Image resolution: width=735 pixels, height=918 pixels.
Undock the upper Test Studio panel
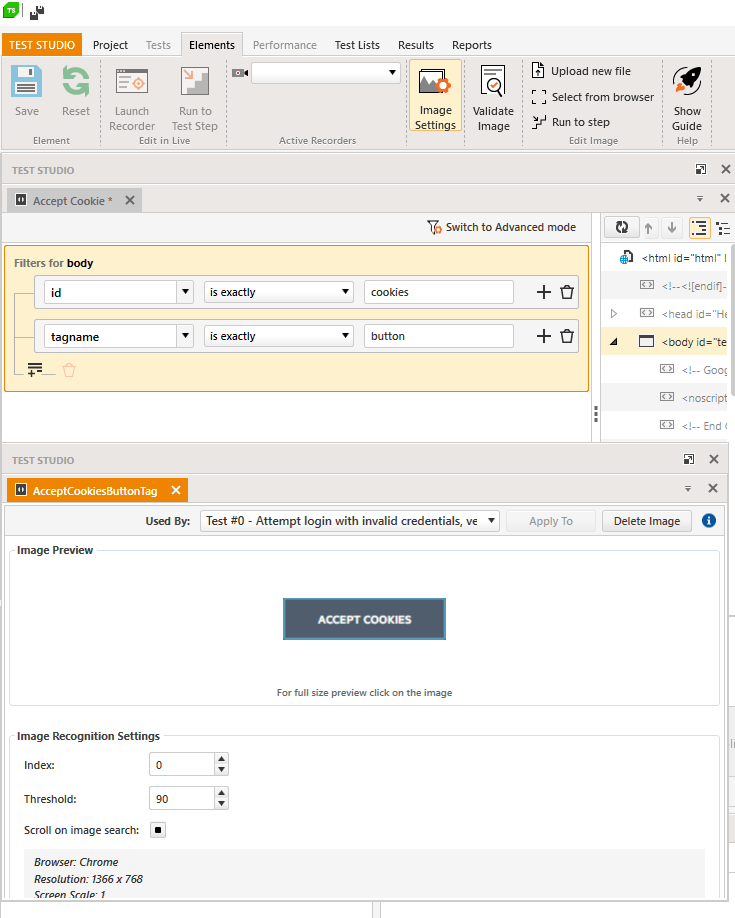pos(700,169)
